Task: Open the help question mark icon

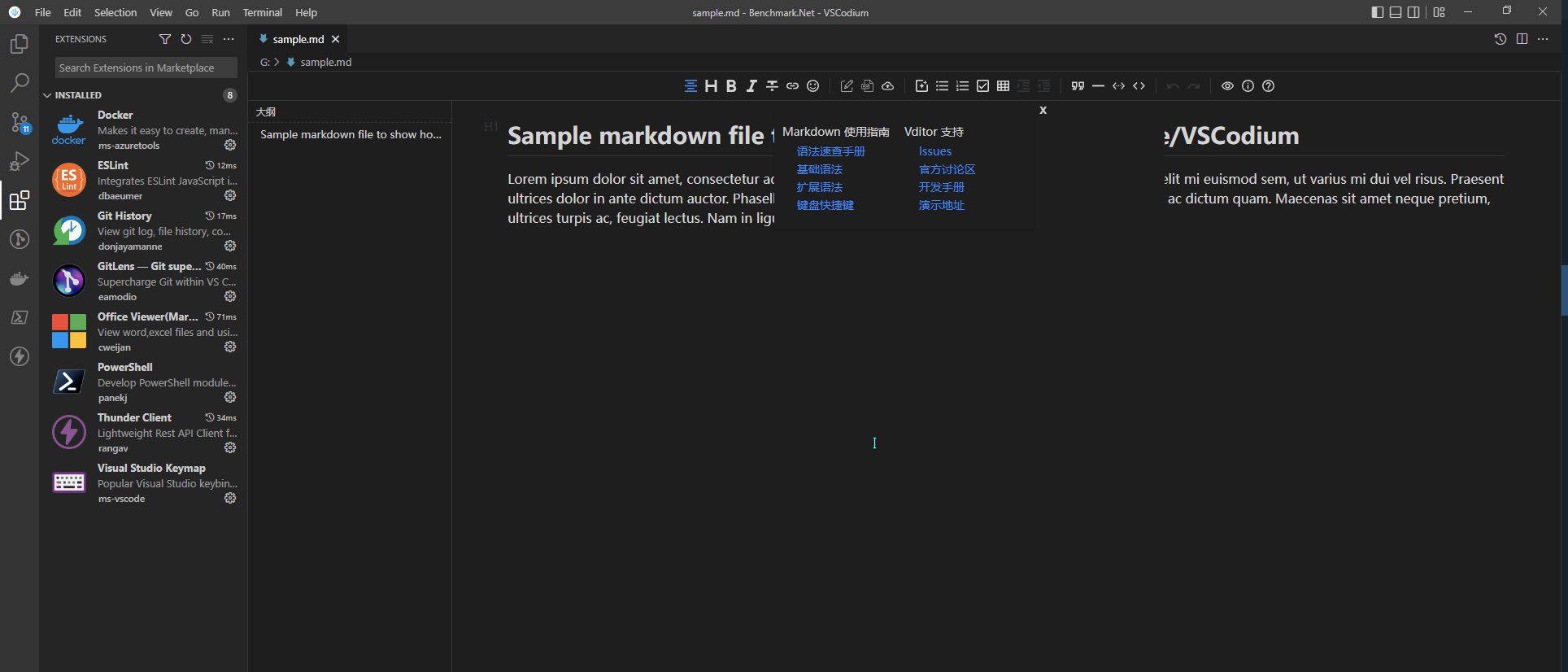Action: point(1268,86)
